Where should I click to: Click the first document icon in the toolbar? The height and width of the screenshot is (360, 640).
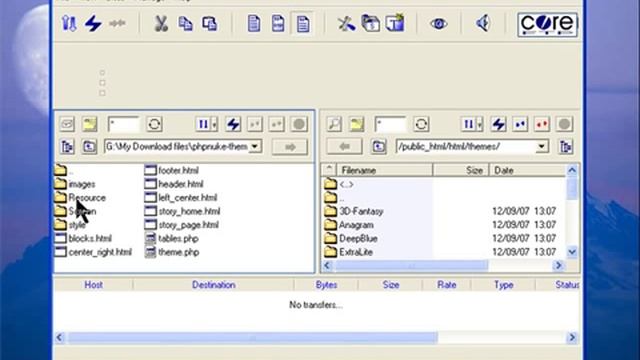pyautogui.click(x=254, y=24)
